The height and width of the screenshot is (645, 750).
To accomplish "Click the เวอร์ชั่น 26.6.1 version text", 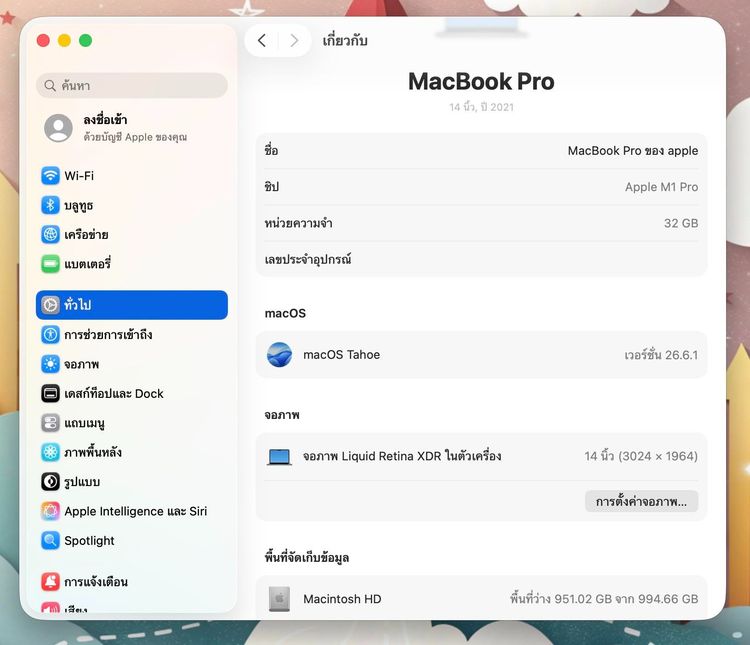I will point(661,355).
